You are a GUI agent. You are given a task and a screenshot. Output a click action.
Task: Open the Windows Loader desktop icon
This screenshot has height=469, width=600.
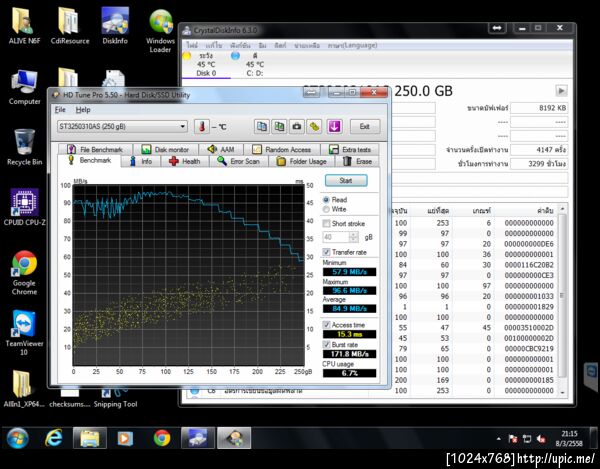(160, 31)
